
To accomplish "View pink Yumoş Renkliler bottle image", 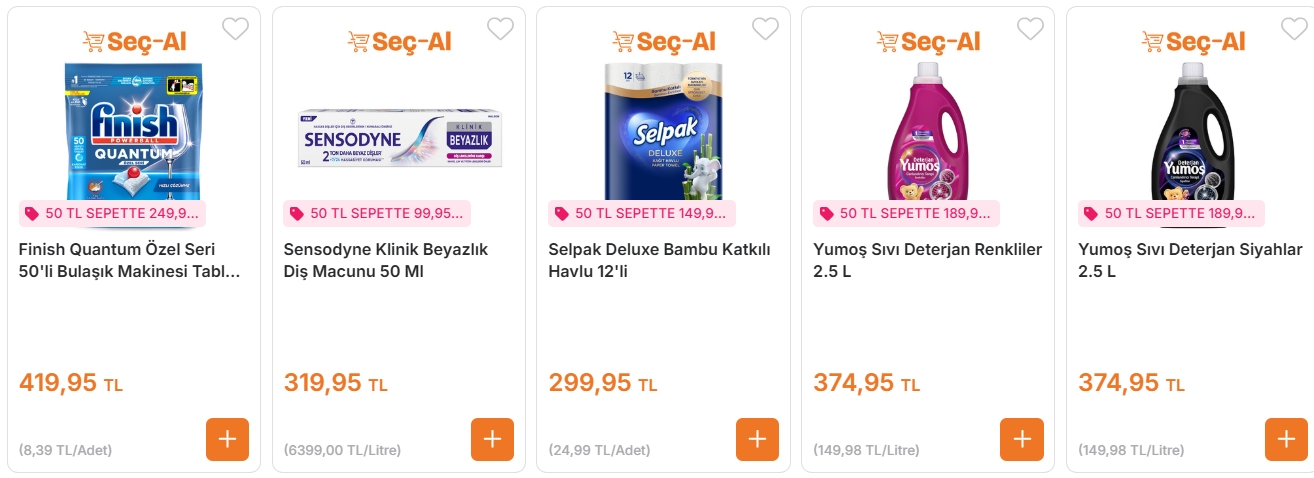I will click(x=928, y=130).
